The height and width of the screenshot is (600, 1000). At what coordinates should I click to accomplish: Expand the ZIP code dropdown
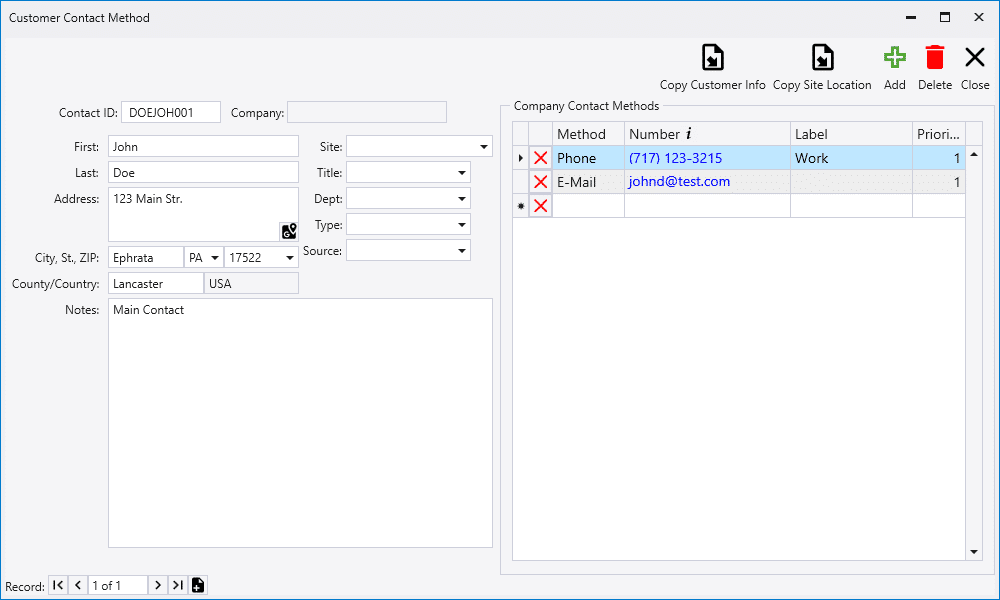tap(290, 258)
